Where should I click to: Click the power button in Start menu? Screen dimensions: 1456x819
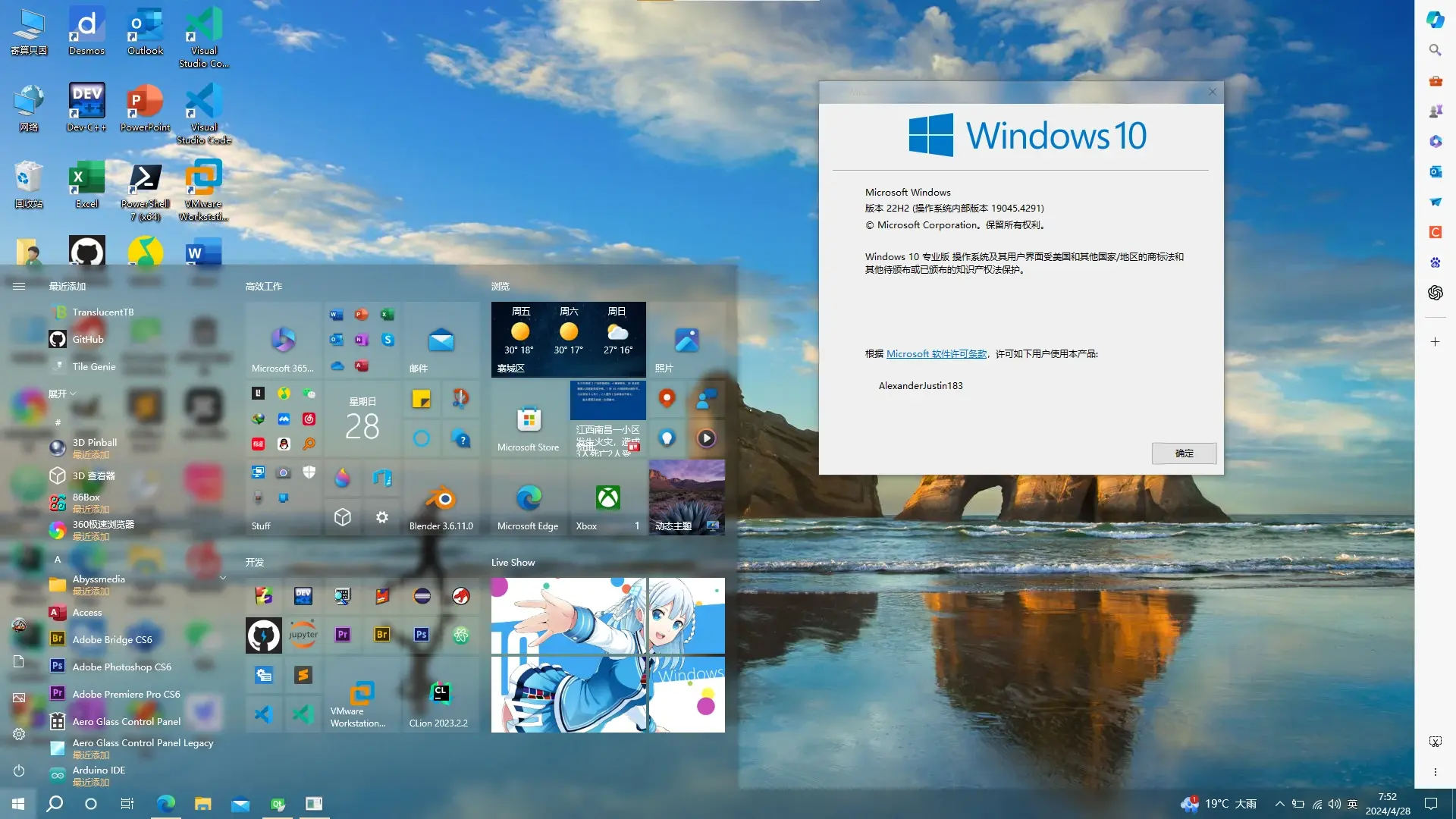click(x=19, y=770)
